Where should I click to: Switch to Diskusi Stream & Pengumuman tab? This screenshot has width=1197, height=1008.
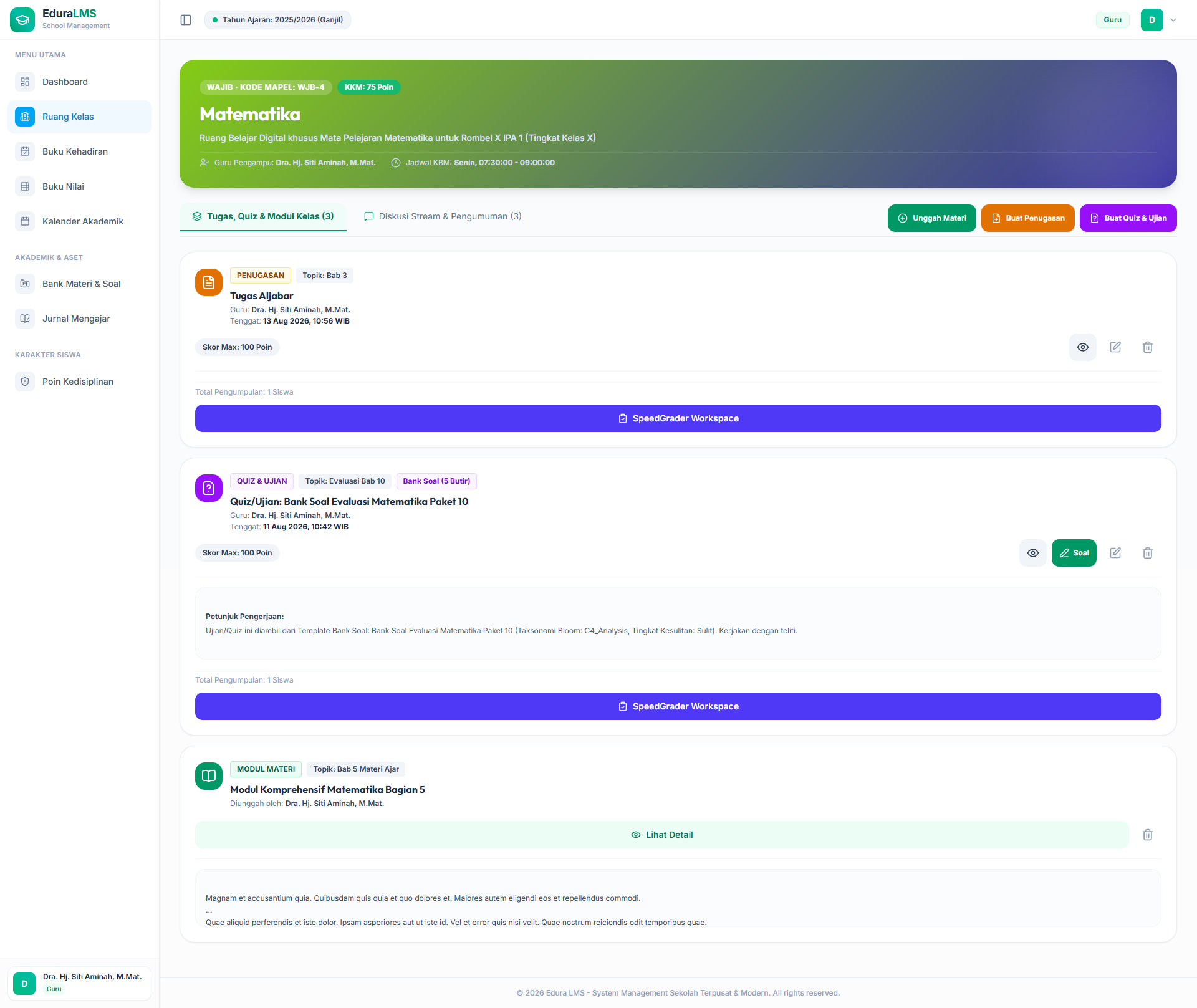[x=443, y=216]
